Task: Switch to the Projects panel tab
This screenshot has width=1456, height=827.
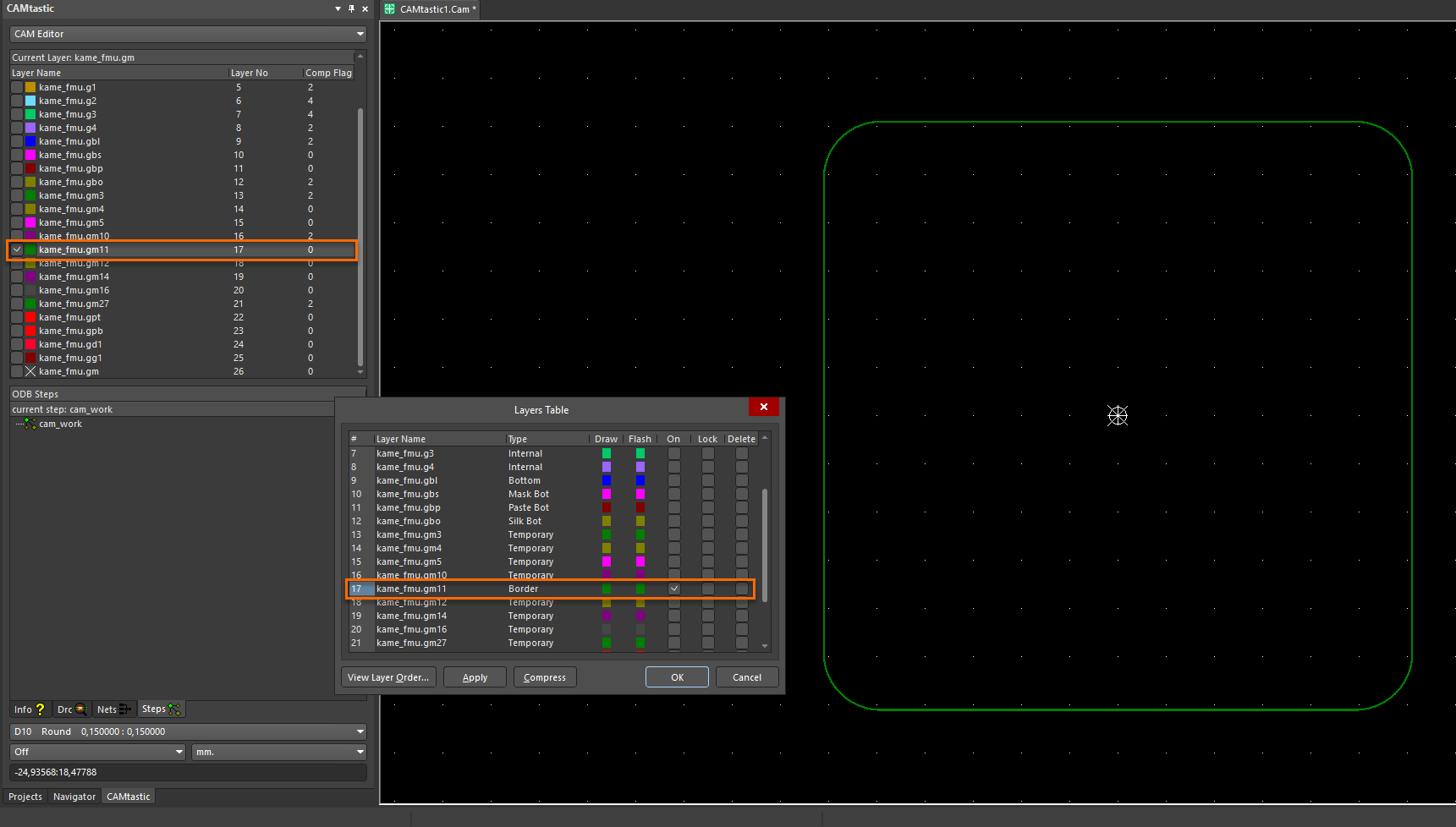Action: tap(25, 797)
